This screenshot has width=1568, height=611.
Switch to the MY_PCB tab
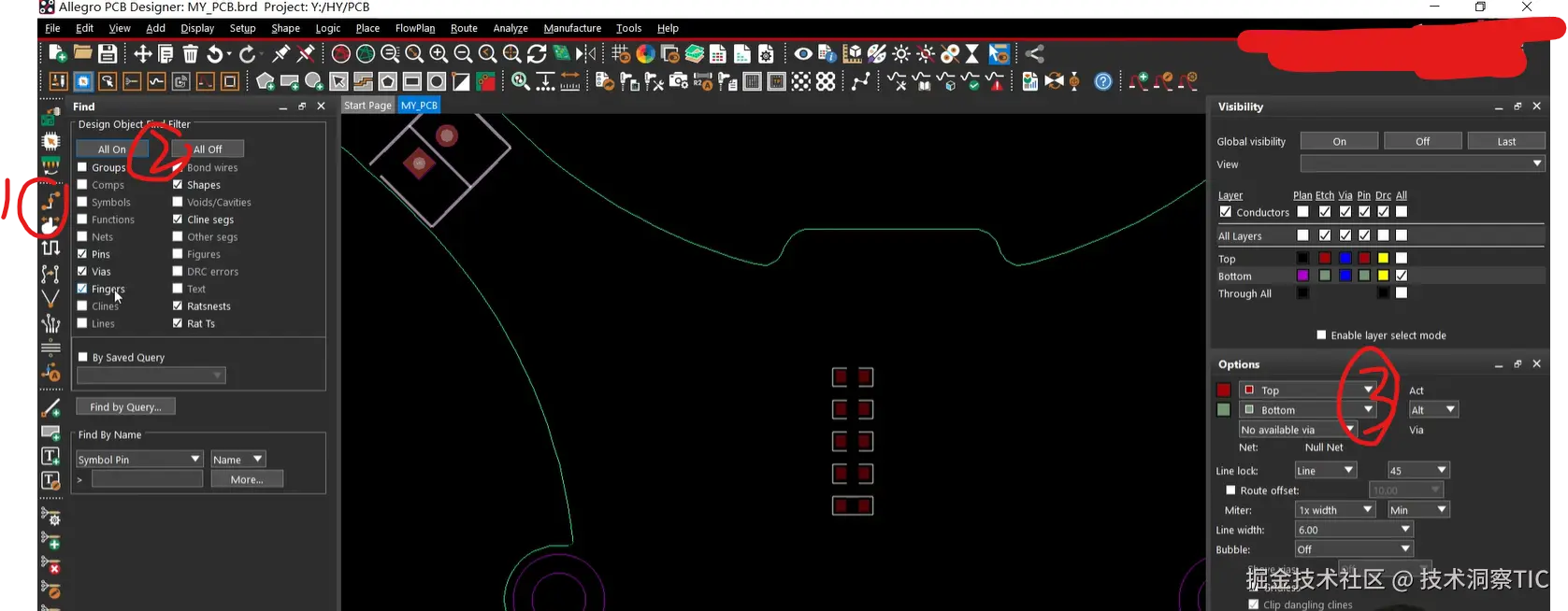click(x=419, y=106)
